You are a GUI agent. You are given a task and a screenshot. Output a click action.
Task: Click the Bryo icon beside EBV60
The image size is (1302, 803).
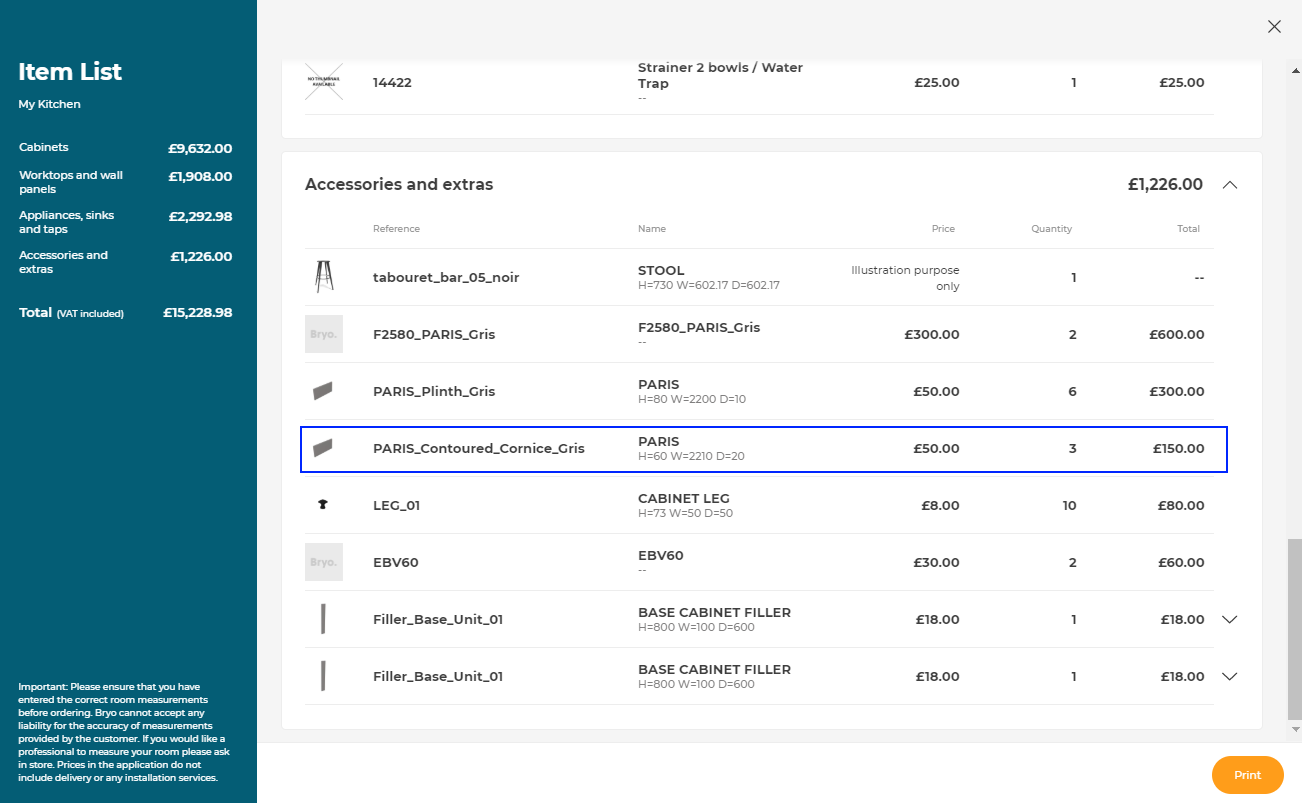click(323, 562)
